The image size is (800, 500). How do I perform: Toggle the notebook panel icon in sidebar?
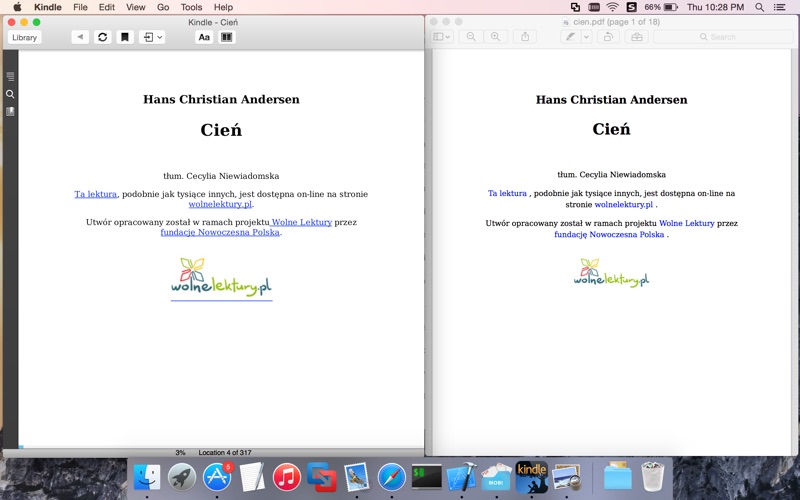(10, 112)
